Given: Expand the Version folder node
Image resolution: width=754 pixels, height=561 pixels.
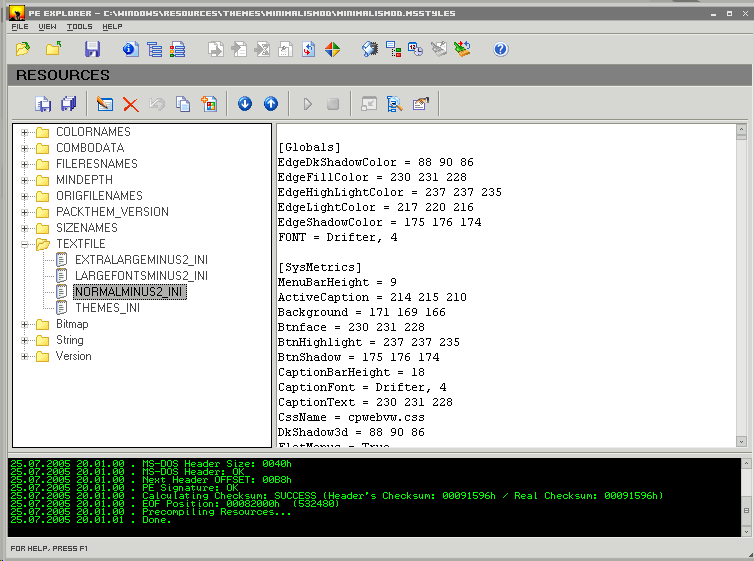Looking at the screenshot, I should tap(24, 356).
